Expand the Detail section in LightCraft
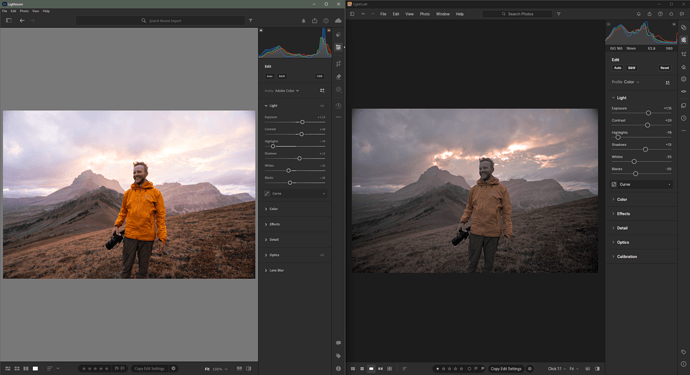690x375 pixels. pyautogui.click(x=613, y=228)
